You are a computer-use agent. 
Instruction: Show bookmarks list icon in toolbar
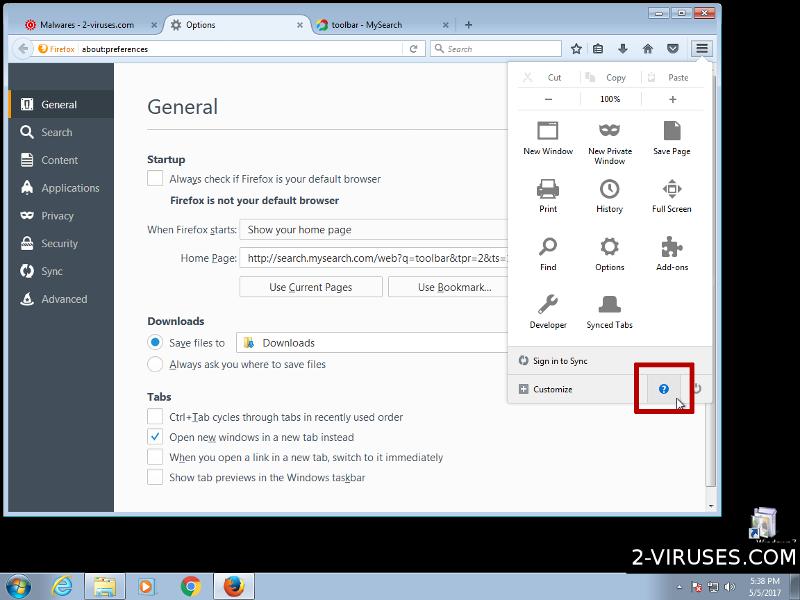(x=598, y=49)
